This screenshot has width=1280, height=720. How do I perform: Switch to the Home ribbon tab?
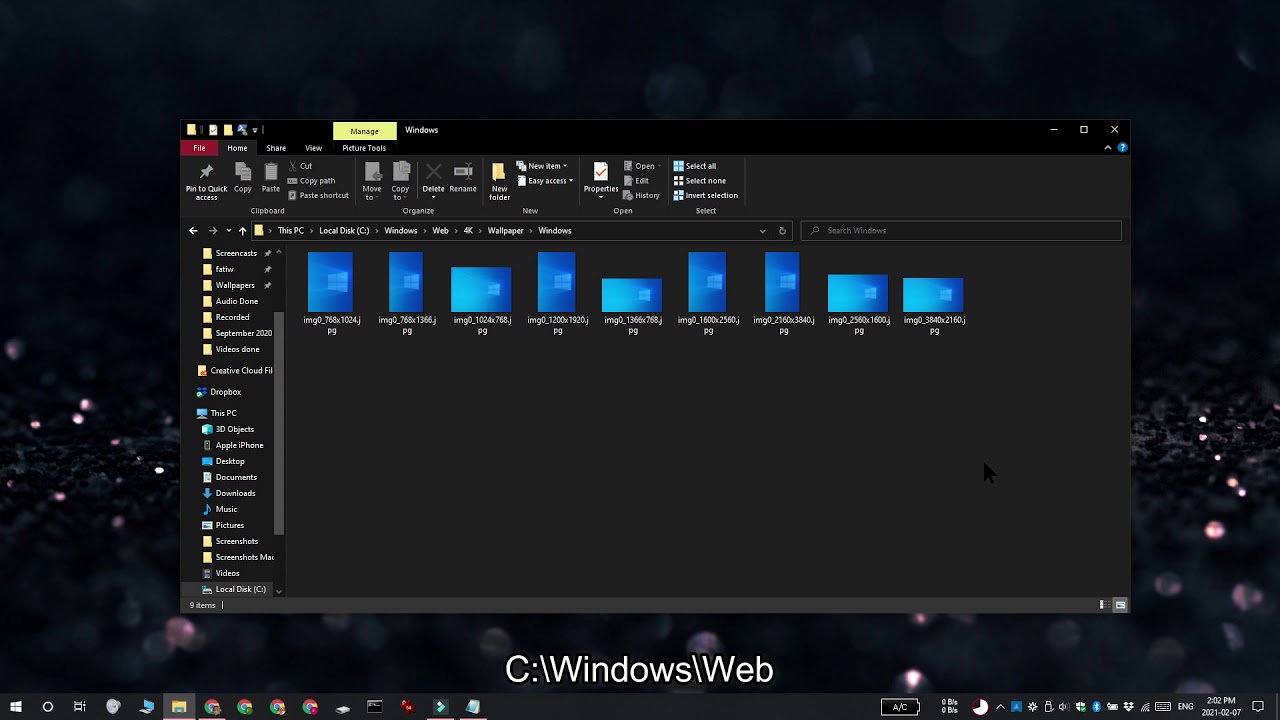point(237,148)
